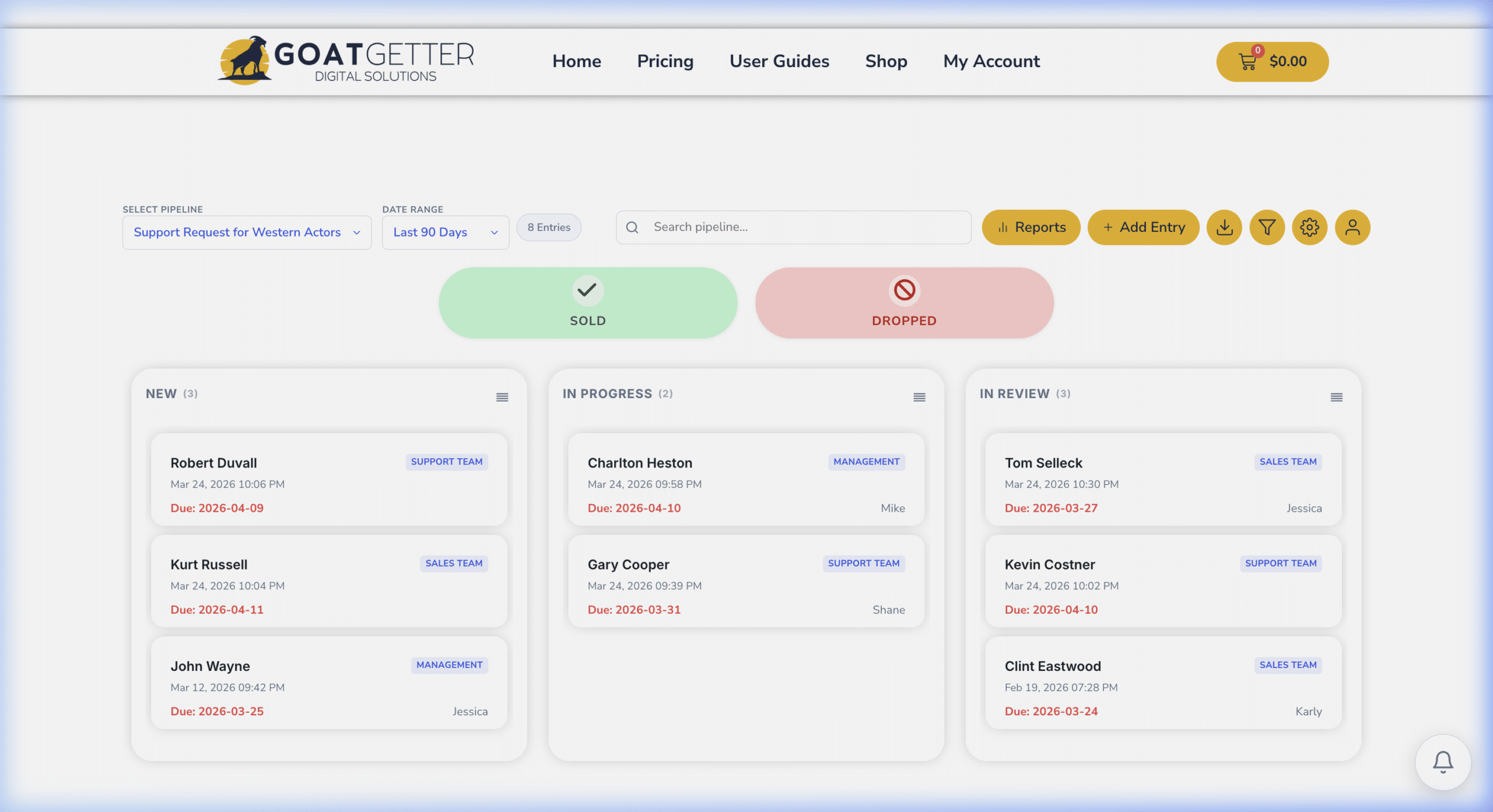The height and width of the screenshot is (812, 1493).
Task: Go to the Home menu item
Action: pyautogui.click(x=576, y=61)
